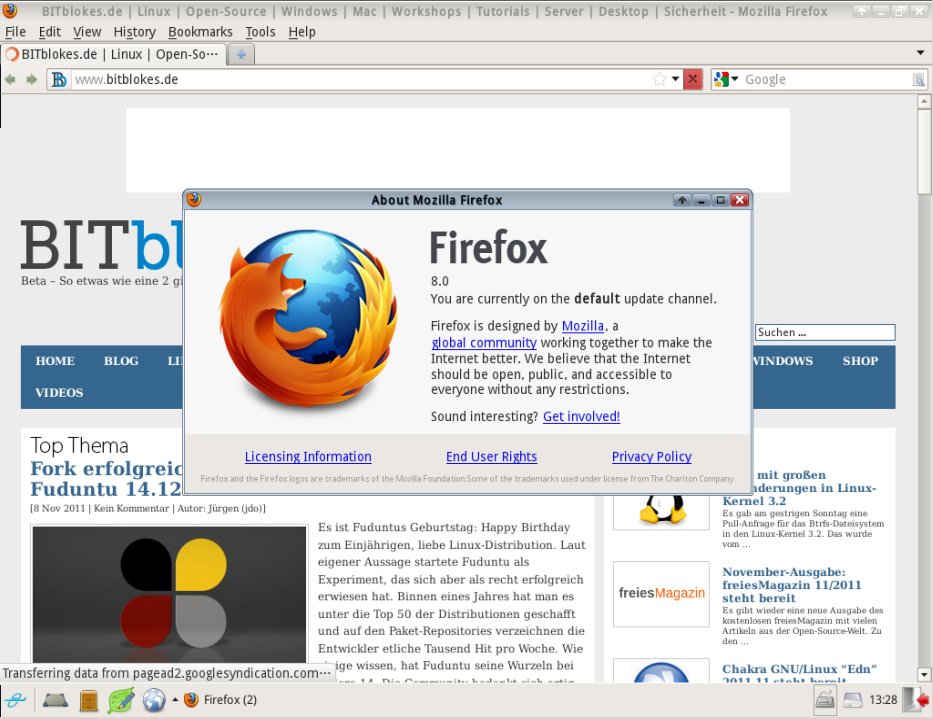The width and height of the screenshot is (933, 719).
Task: Go to BLOG in the site navigation
Action: click(121, 361)
